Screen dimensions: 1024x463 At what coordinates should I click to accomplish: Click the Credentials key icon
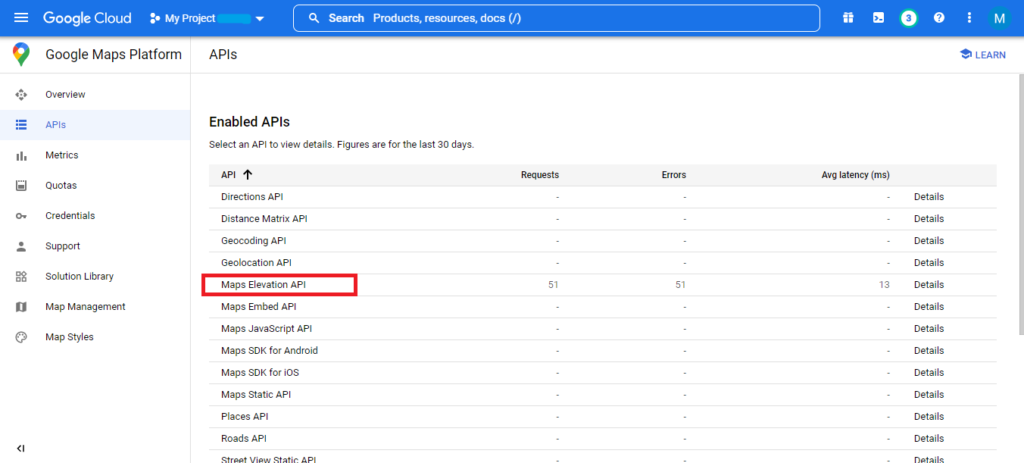(21, 216)
